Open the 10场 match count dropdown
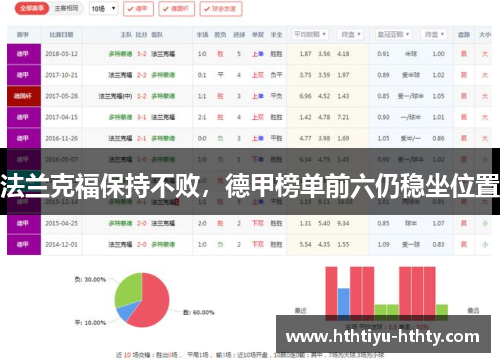 tap(104, 9)
